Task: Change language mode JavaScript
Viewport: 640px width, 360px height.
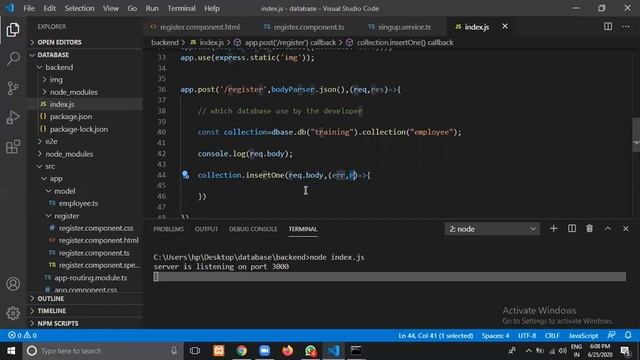Action: [x=583, y=336]
